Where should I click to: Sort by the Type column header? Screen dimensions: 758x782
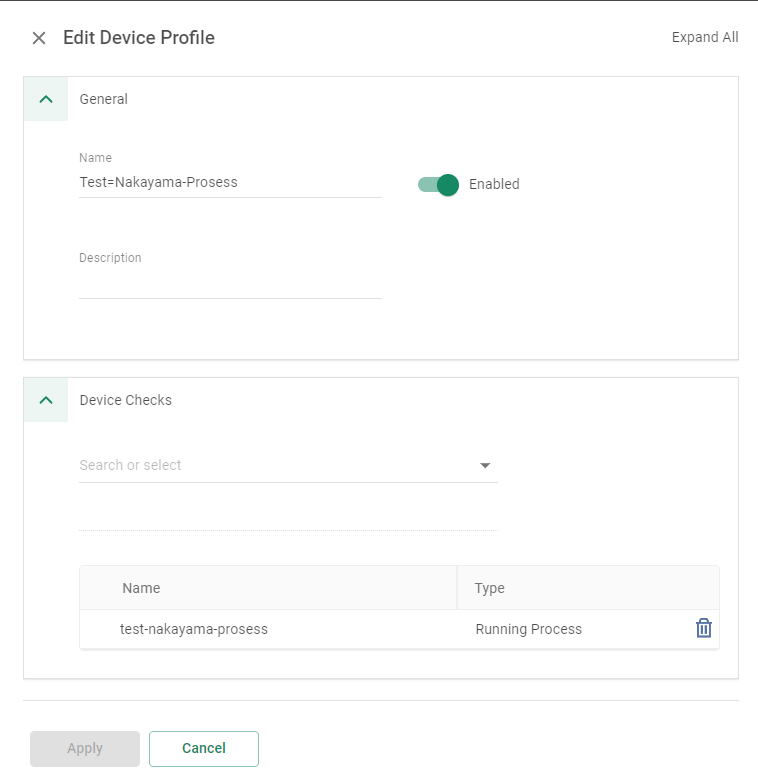coord(489,588)
